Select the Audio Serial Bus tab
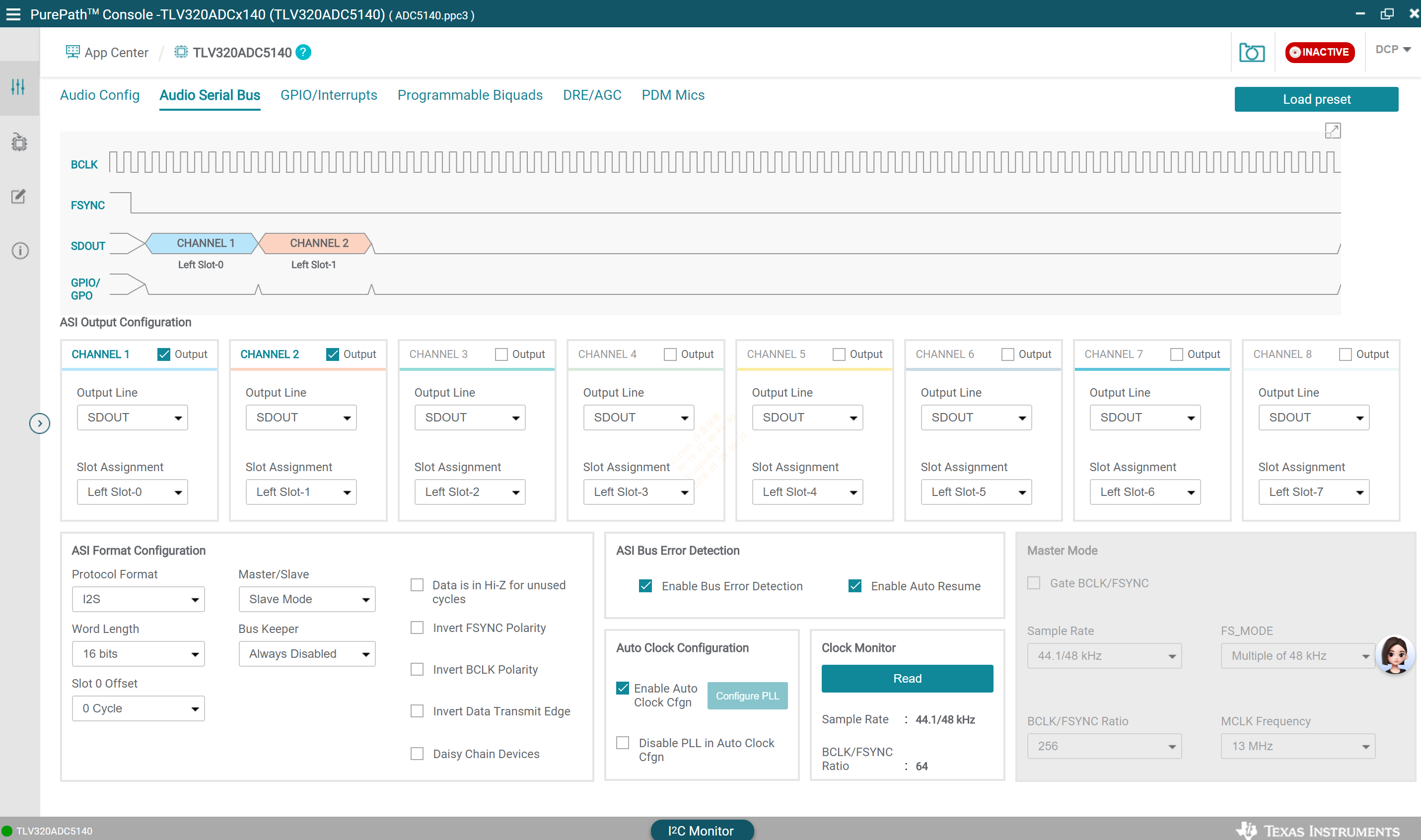The width and height of the screenshot is (1421, 840). pyautogui.click(x=210, y=95)
